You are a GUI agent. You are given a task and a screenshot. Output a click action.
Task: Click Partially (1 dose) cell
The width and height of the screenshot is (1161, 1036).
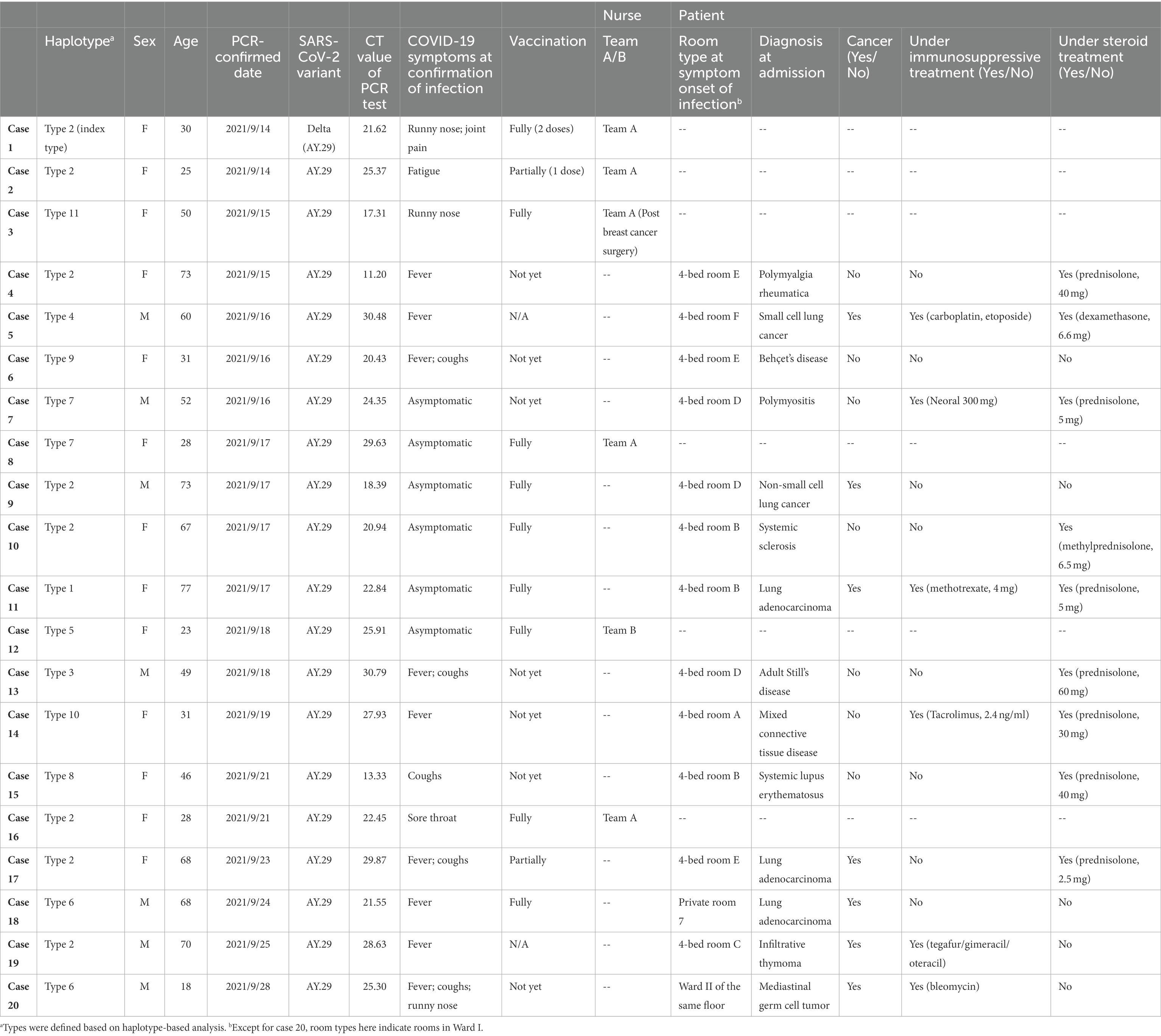coord(546,171)
